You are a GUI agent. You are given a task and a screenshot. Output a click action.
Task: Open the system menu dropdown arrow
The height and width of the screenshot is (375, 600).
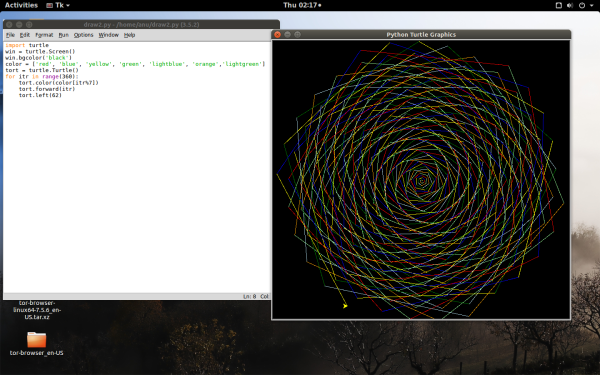click(x=592, y=5)
